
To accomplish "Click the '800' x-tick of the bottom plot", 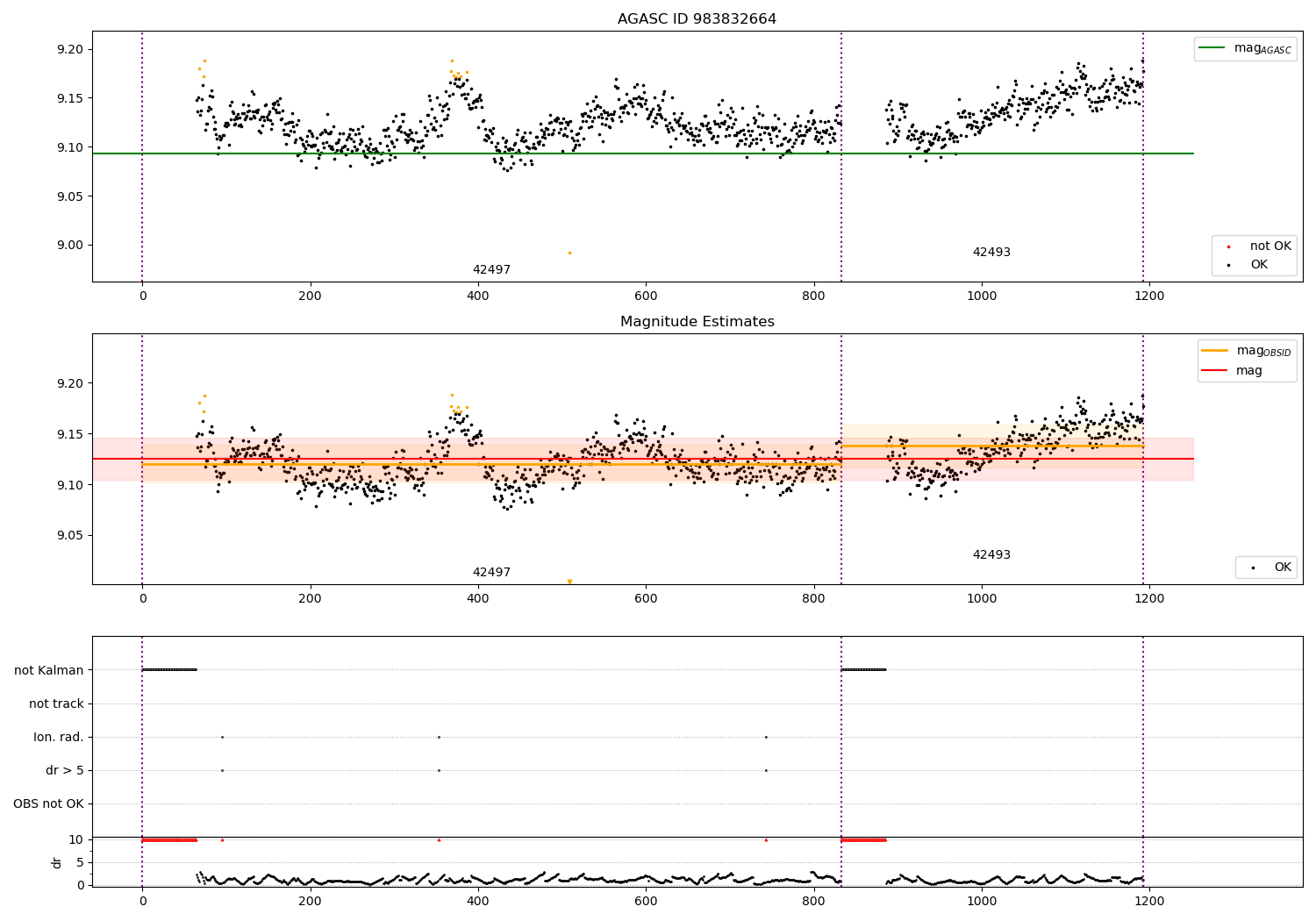I will pyautogui.click(x=814, y=902).
